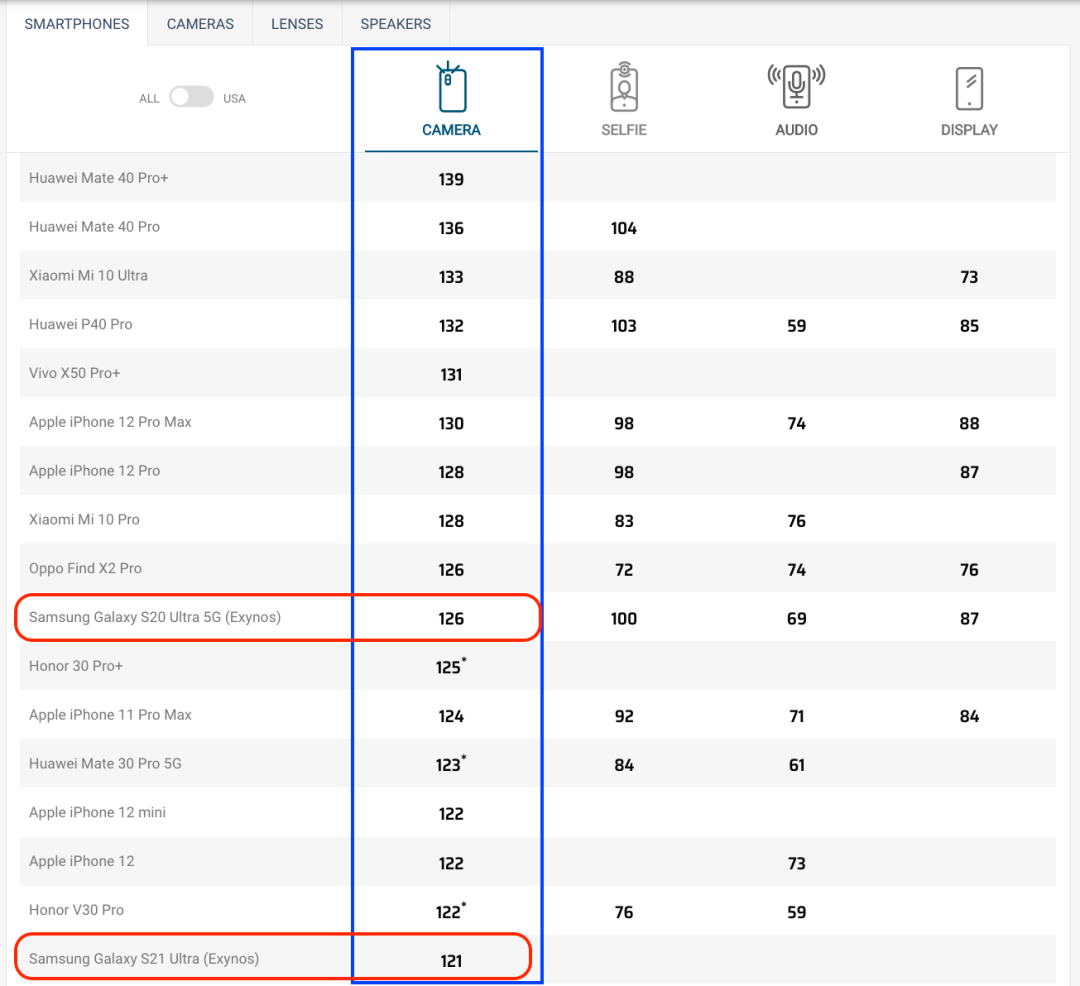This screenshot has width=1080, height=986.
Task: Click camera score 125 for Honor 30 Pro+
Action: (450, 667)
